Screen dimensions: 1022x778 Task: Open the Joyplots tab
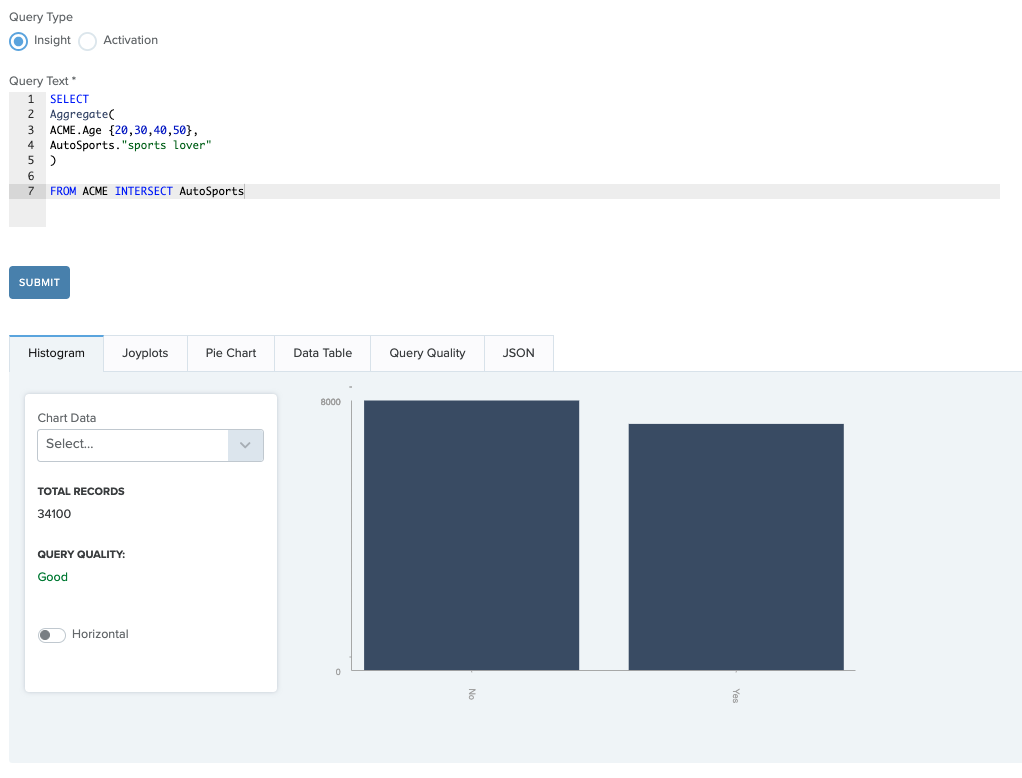click(x=145, y=353)
